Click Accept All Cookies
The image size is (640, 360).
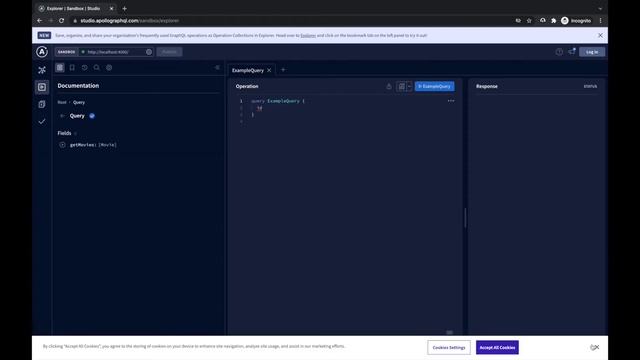[x=497, y=347]
